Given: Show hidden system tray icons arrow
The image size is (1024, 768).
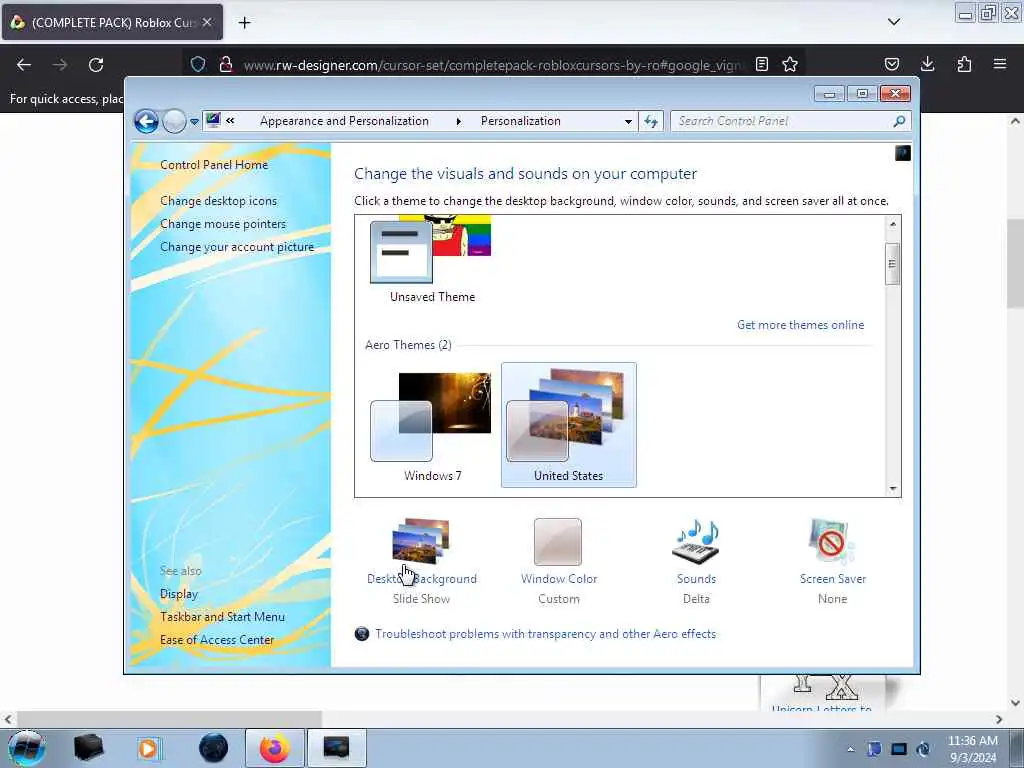Looking at the screenshot, I should [x=850, y=749].
